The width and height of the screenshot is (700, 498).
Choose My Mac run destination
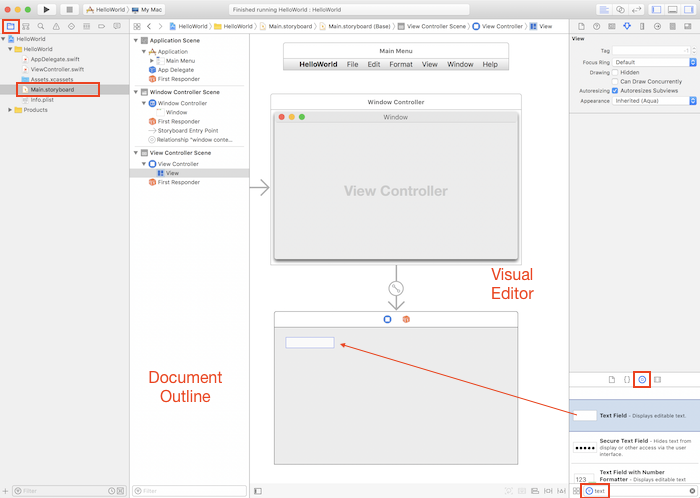point(147,9)
